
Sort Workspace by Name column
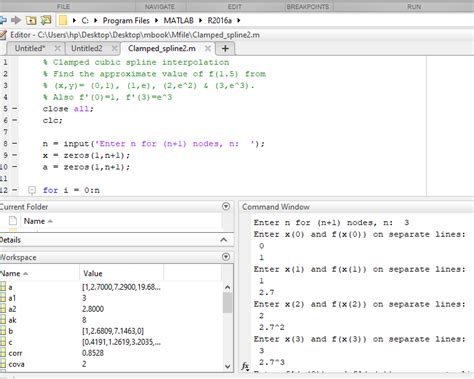[x=14, y=274]
